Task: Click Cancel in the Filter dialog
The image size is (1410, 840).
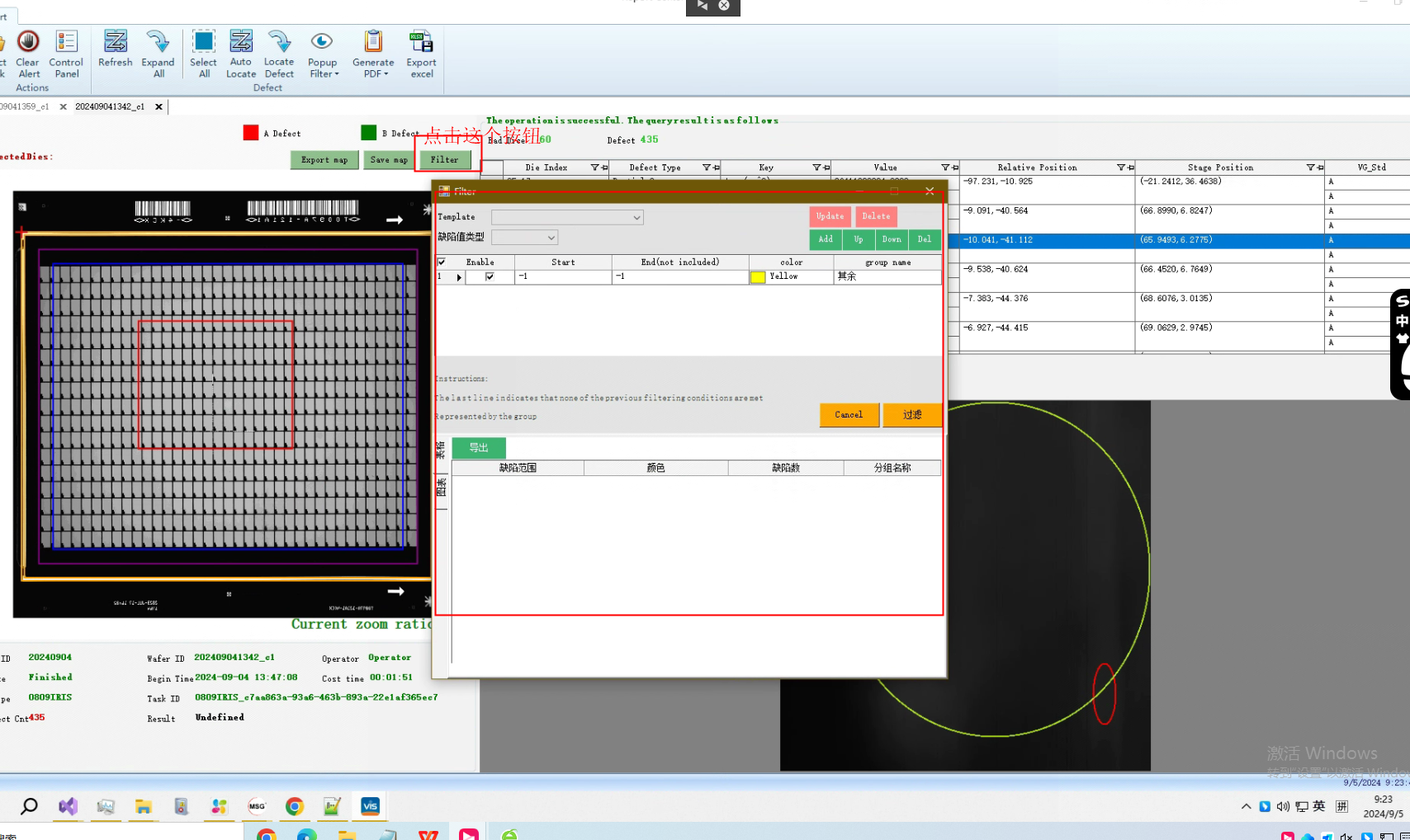Action: [849, 415]
